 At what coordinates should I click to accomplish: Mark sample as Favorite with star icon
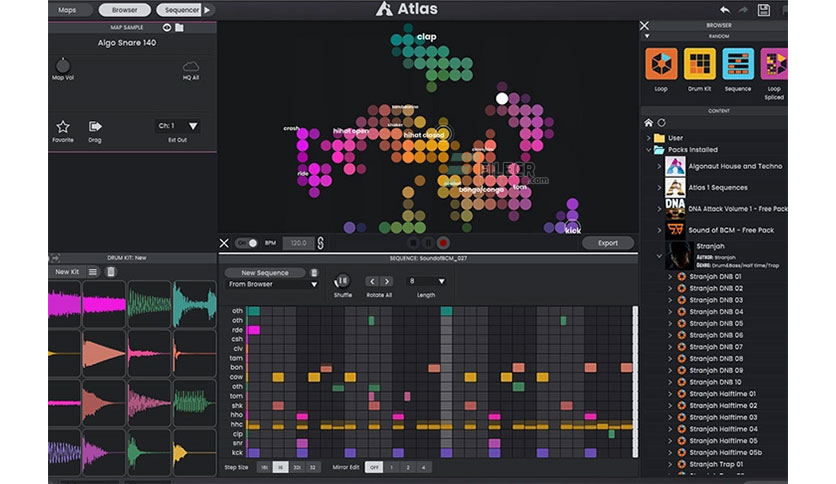63,127
